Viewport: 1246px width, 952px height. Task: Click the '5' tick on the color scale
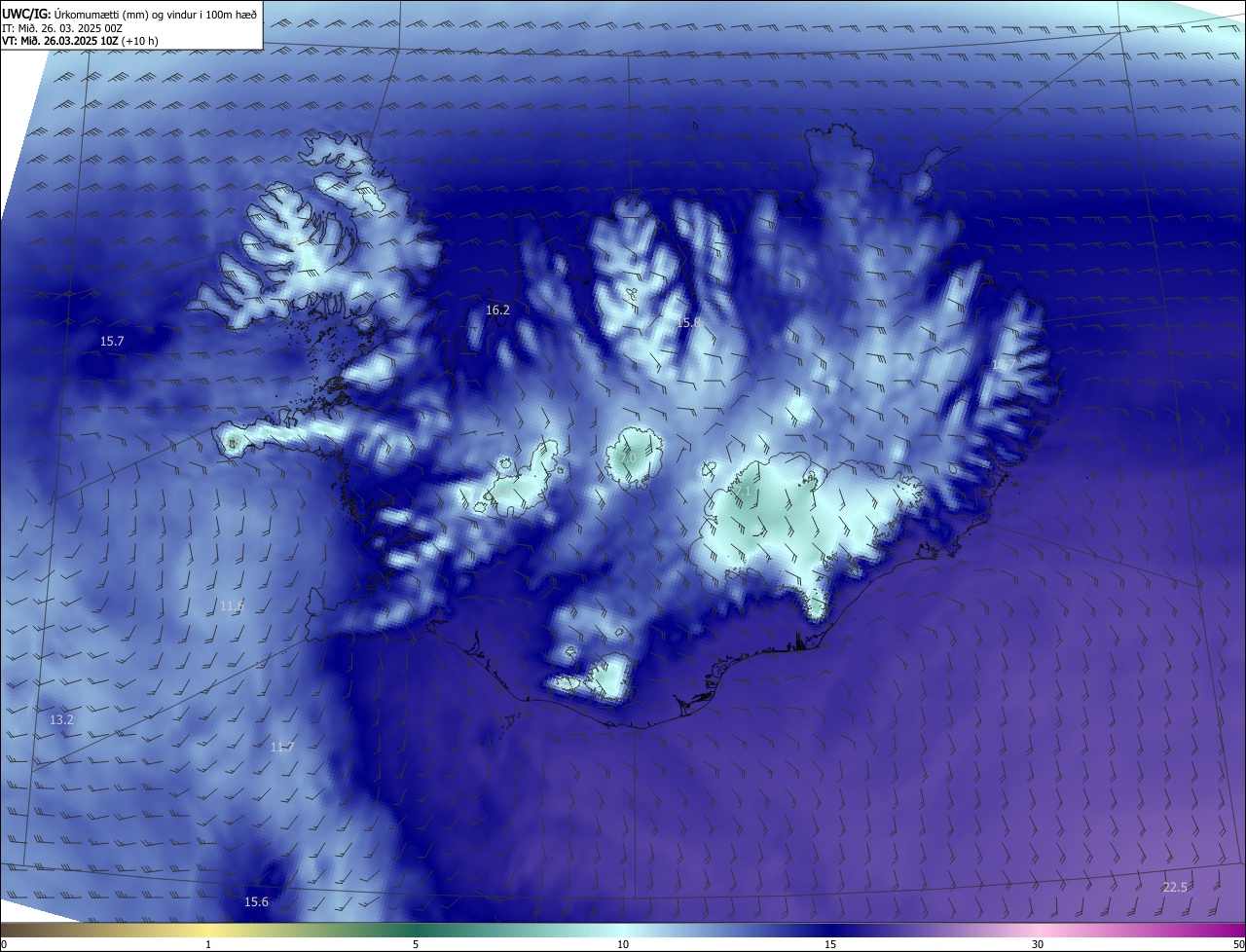pyautogui.click(x=416, y=944)
